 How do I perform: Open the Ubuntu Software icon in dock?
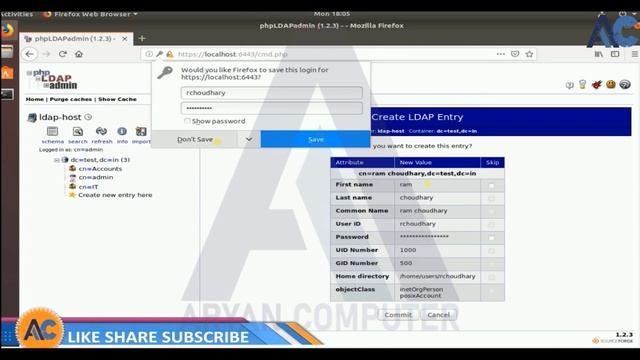tap(7, 73)
